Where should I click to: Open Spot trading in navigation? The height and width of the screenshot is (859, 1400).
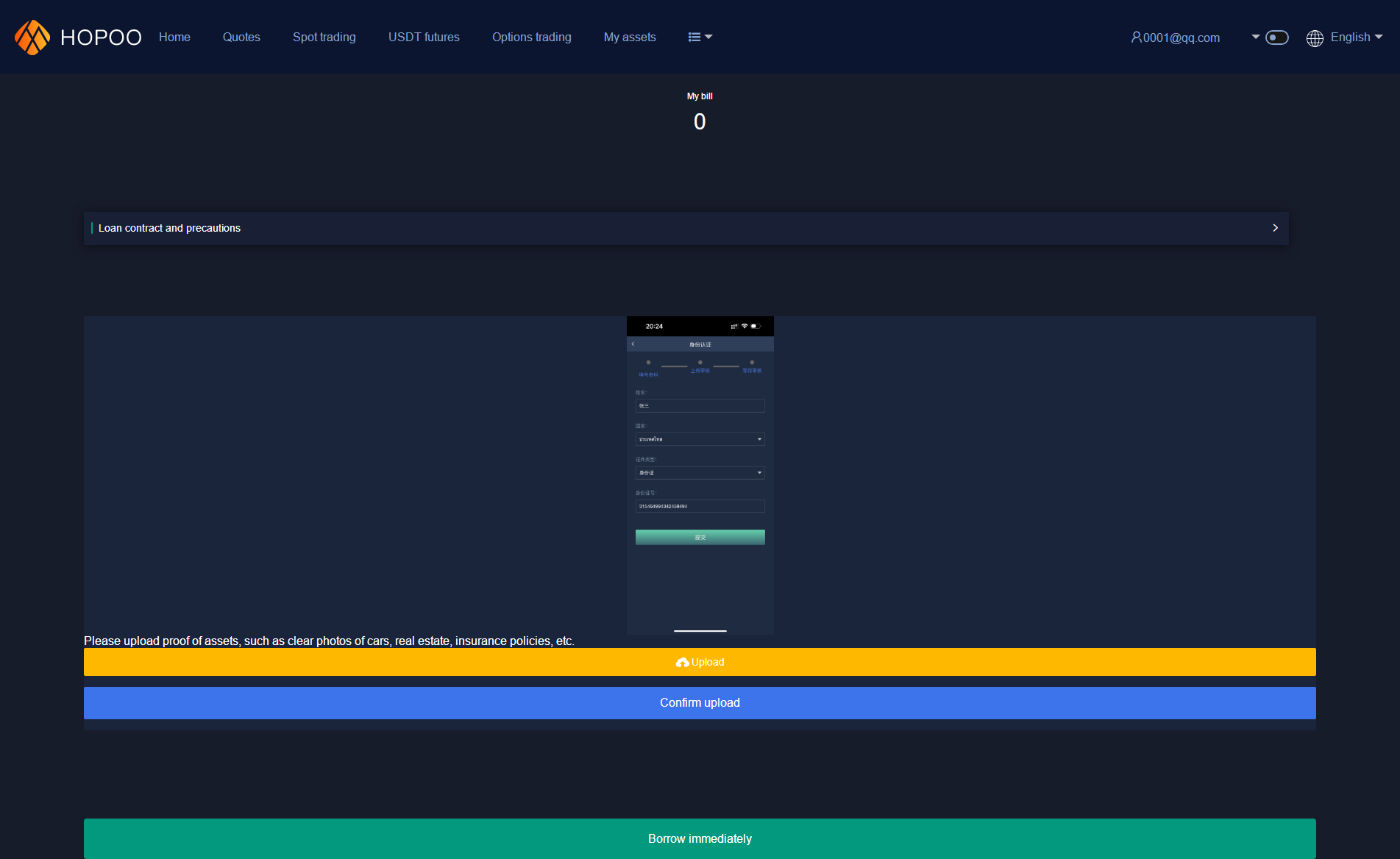[324, 37]
